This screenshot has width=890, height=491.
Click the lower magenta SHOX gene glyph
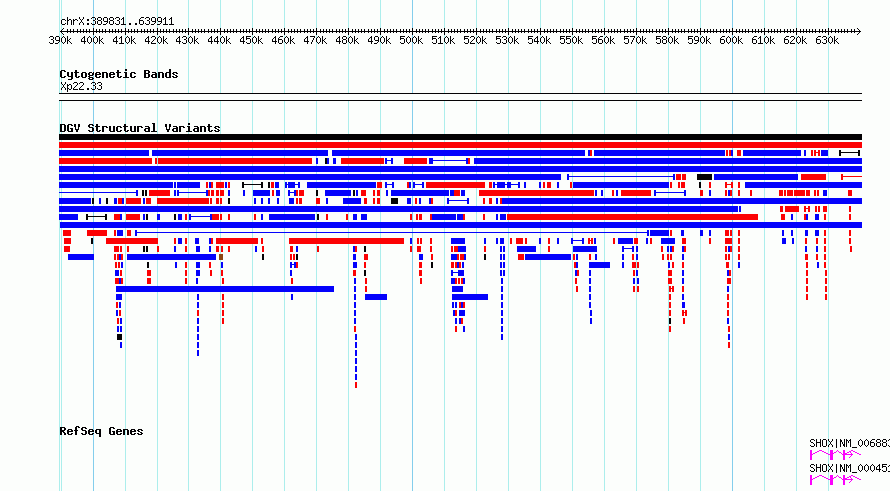coord(834,480)
